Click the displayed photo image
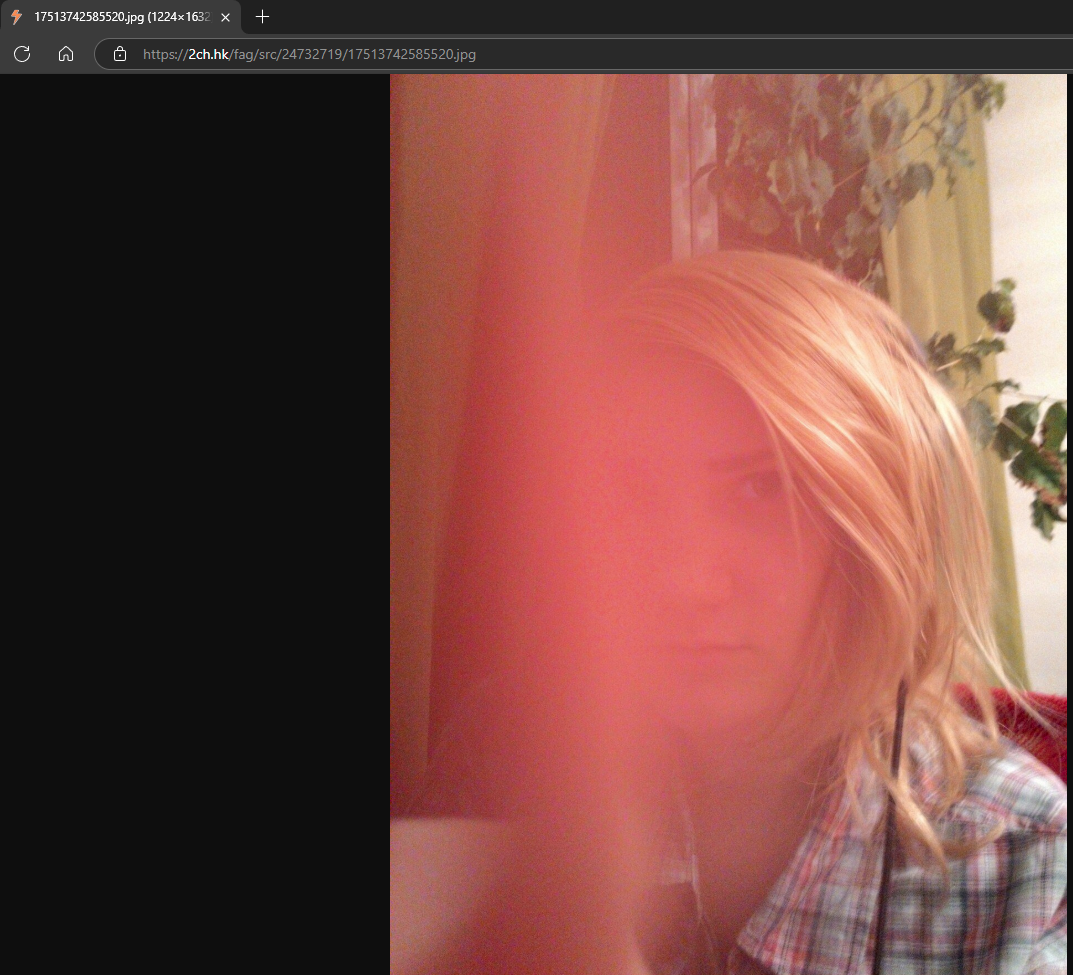This screenshot has height=975, width=1073. [728, 524]
